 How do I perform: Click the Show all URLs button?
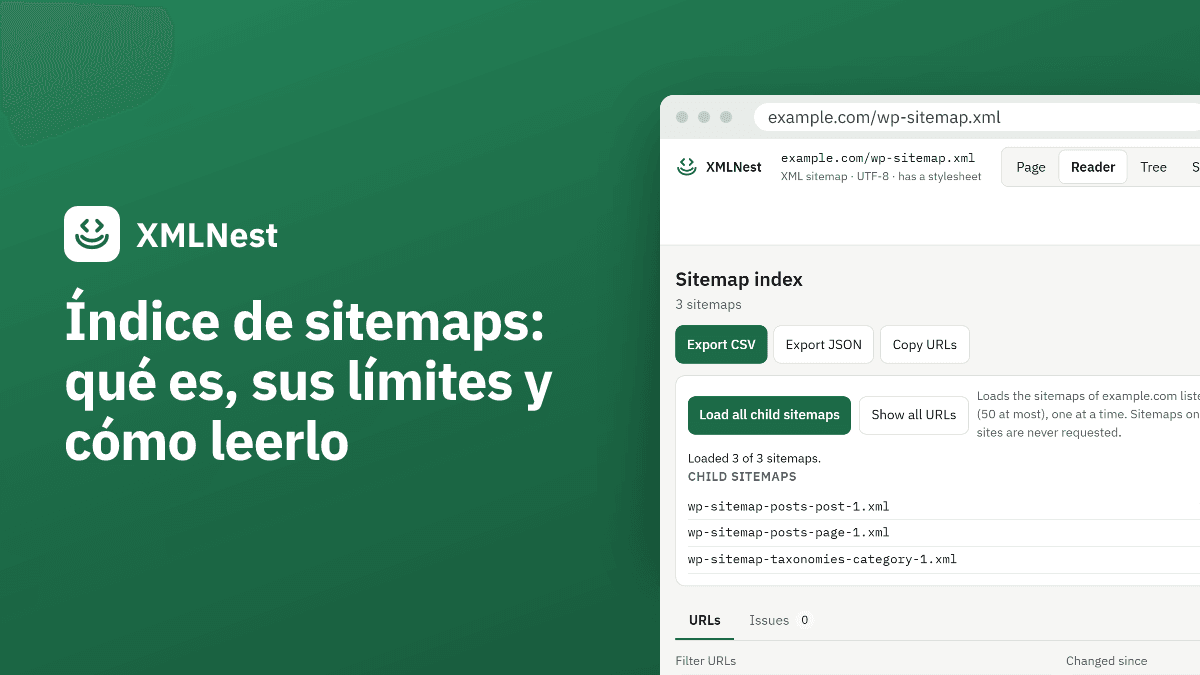[913, 415]
